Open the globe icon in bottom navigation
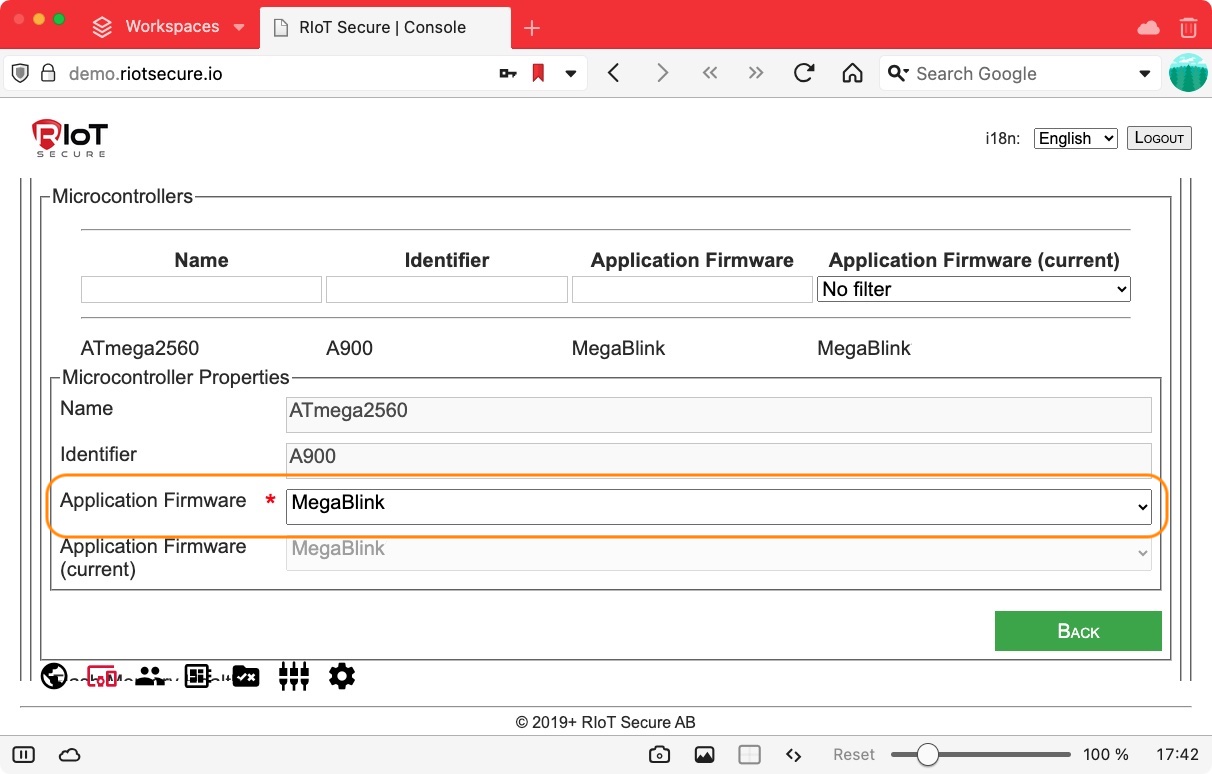1212x774 pixels. pyautogui.click(x=54, y=677)
